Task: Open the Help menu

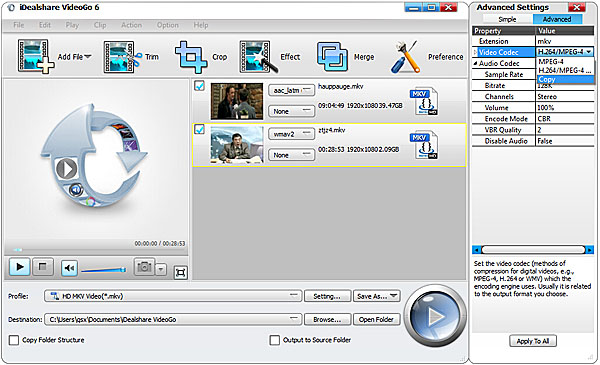Action: (x=201, y=25)
